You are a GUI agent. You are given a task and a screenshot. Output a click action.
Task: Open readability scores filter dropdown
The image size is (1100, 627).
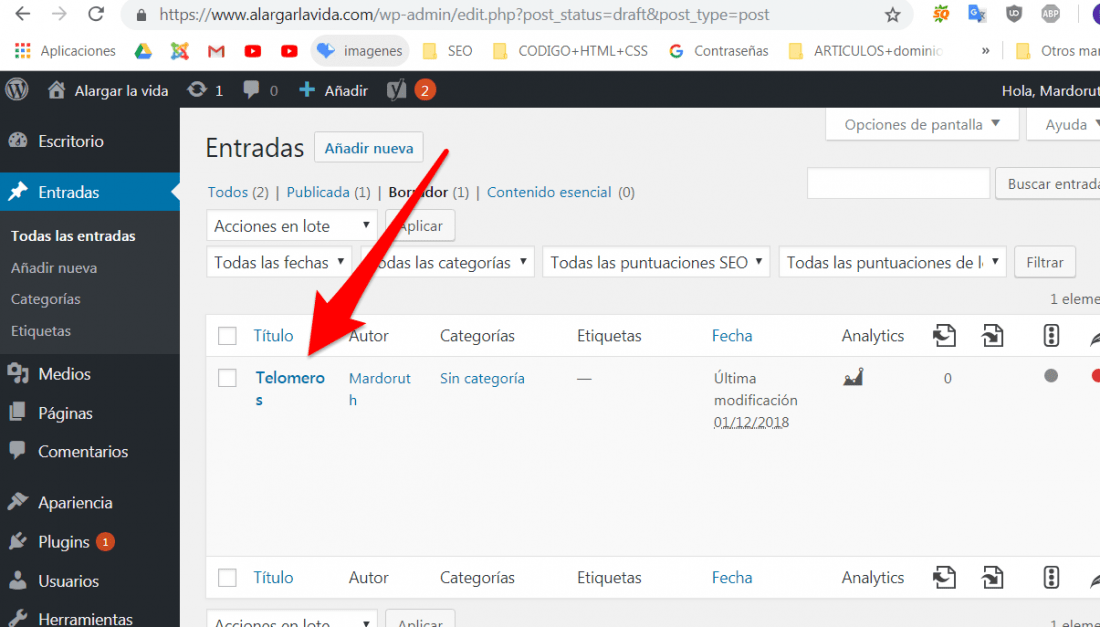click(x=892, y=262)
